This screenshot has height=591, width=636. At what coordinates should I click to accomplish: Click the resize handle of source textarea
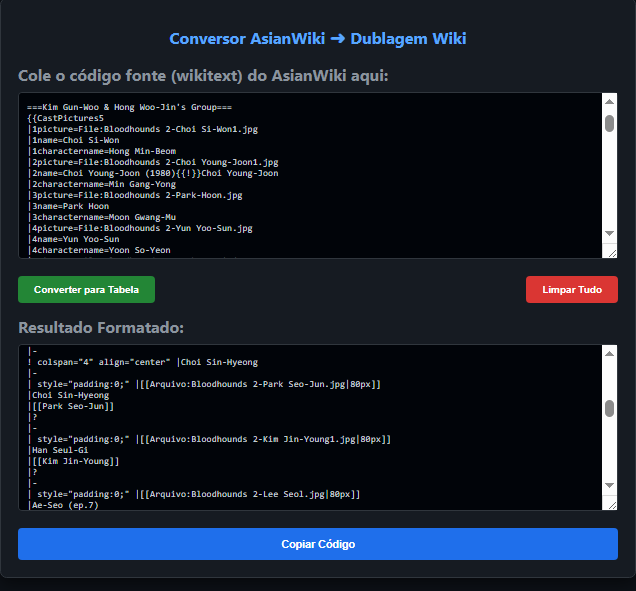(612, 254)
